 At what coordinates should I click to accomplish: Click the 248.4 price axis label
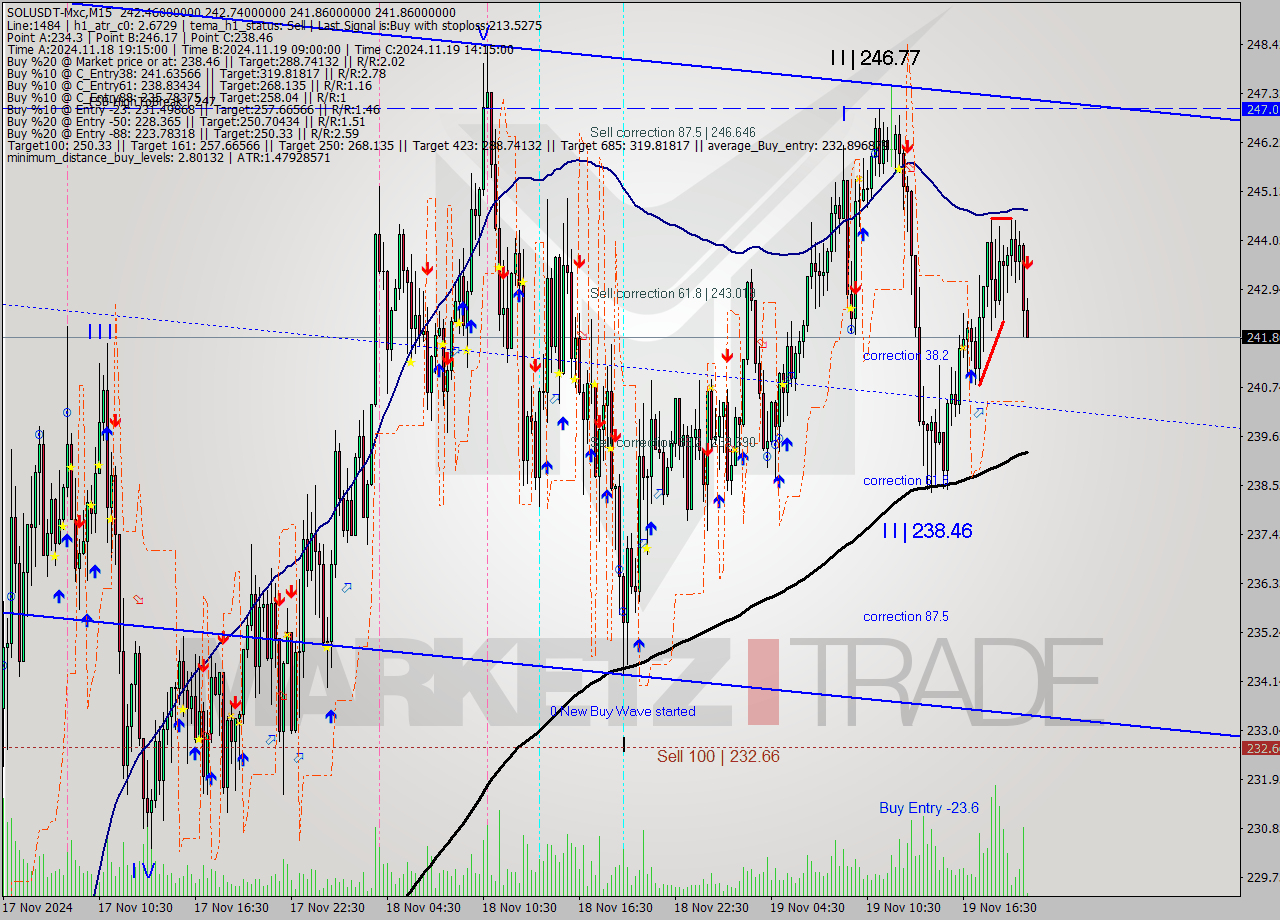click(x=1262, y=44)
